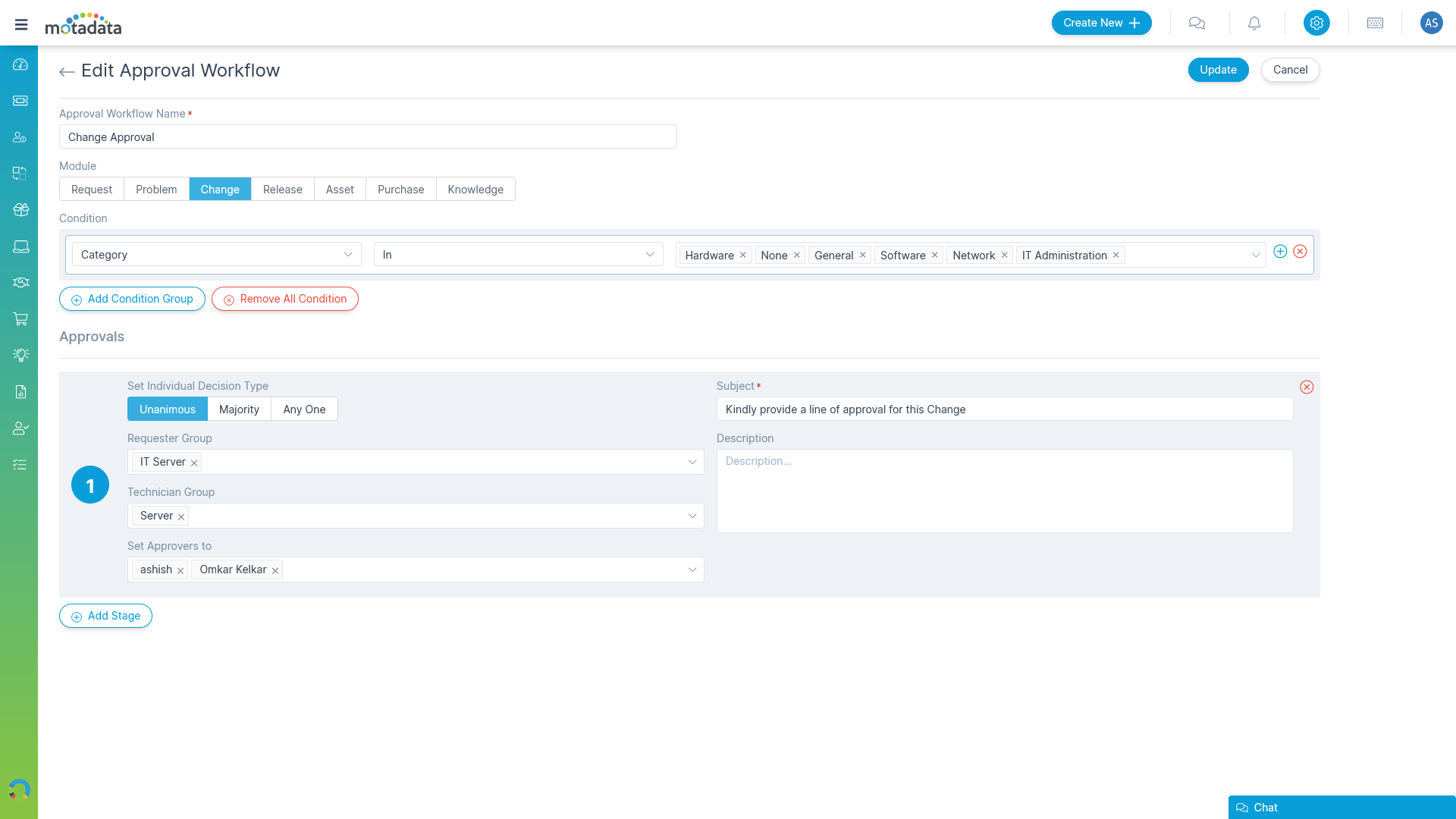1456x819 pixels.
Task: Select Majority decision type
Action: [x=239, y=409]
